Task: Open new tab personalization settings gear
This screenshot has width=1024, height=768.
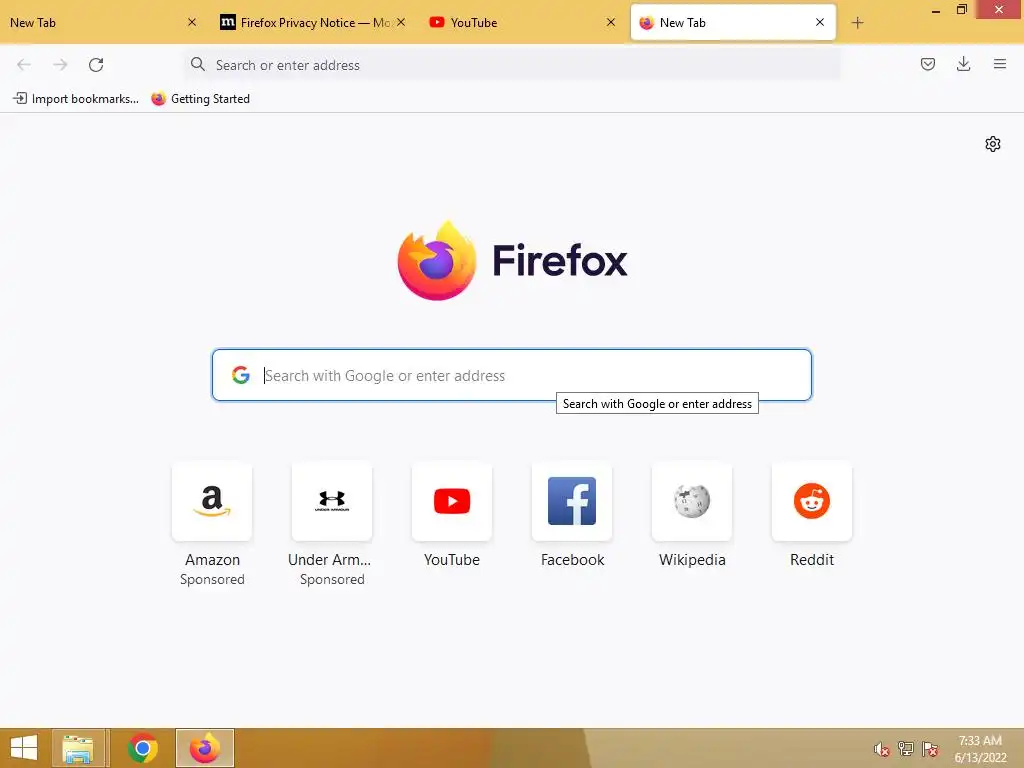Action: point(993,144)
